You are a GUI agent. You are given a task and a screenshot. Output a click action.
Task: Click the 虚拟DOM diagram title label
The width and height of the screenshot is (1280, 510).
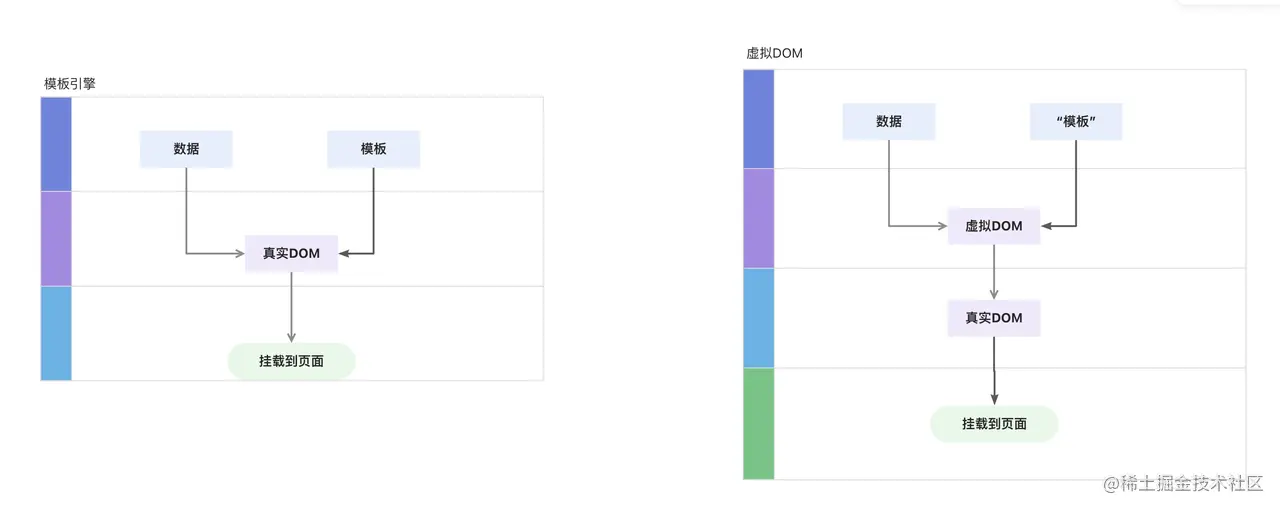[x=774, y=54]
